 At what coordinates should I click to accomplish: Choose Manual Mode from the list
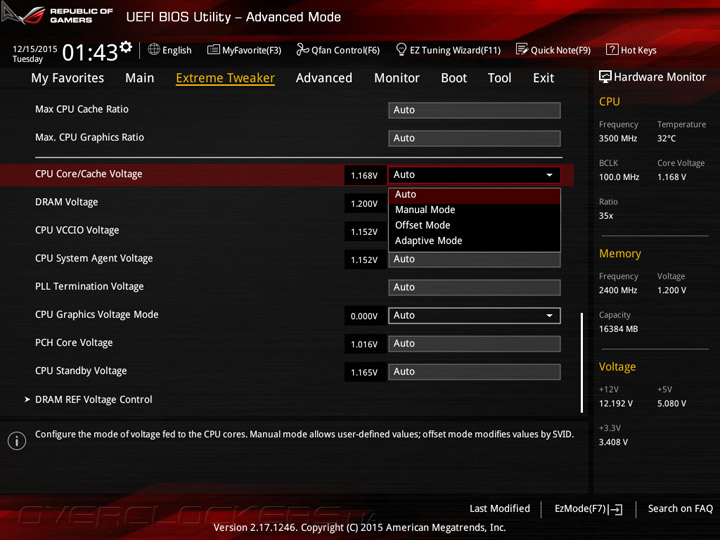474,210
